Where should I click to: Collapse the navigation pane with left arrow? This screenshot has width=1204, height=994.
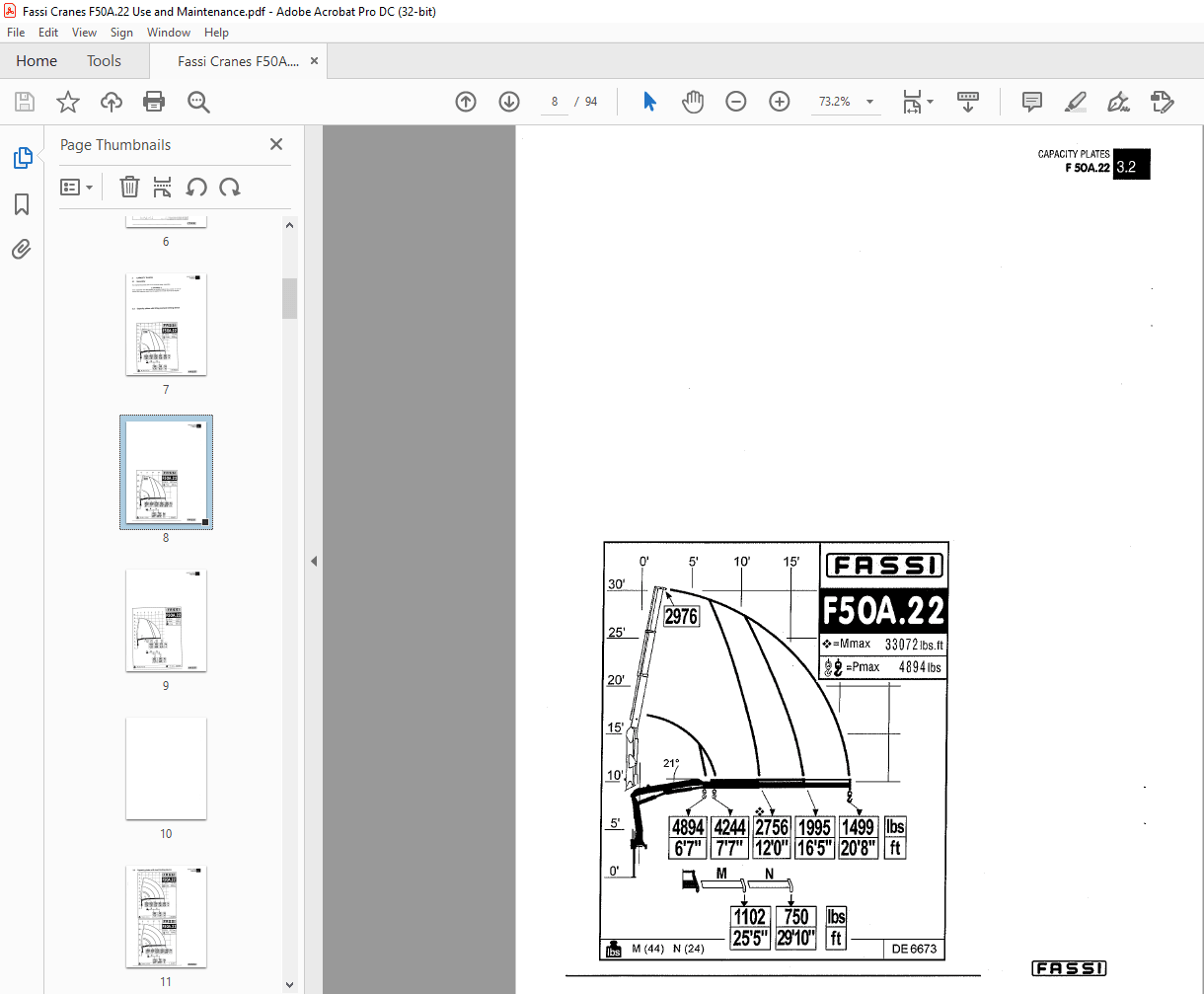click(314, 560)
